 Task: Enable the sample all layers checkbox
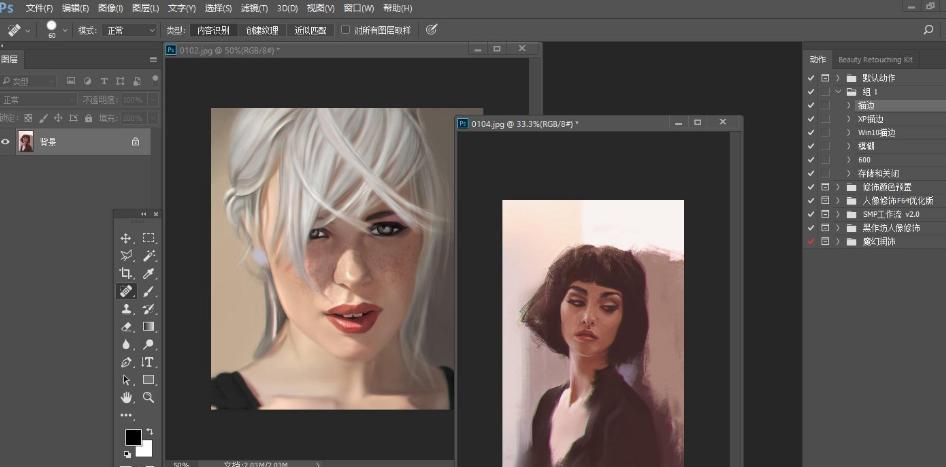[345, 30]
